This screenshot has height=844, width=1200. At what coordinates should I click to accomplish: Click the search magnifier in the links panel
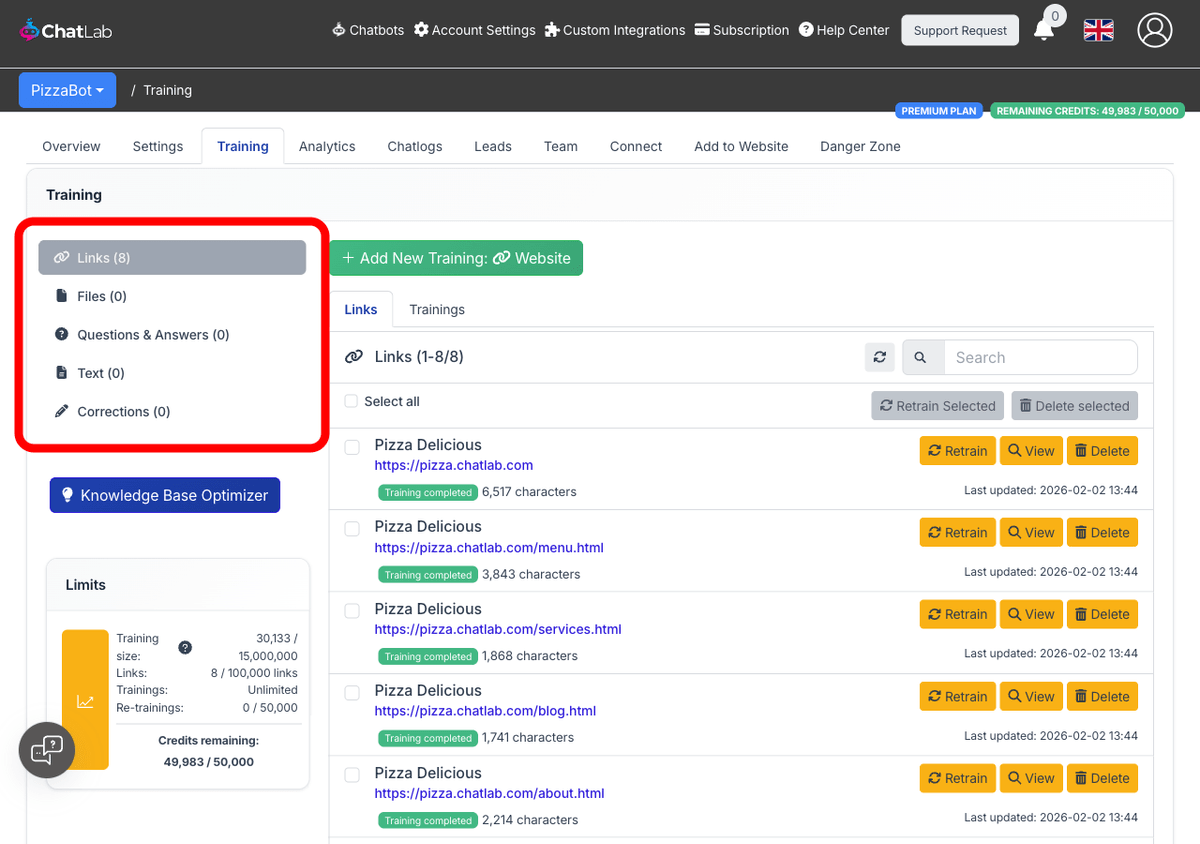point(922,357)
